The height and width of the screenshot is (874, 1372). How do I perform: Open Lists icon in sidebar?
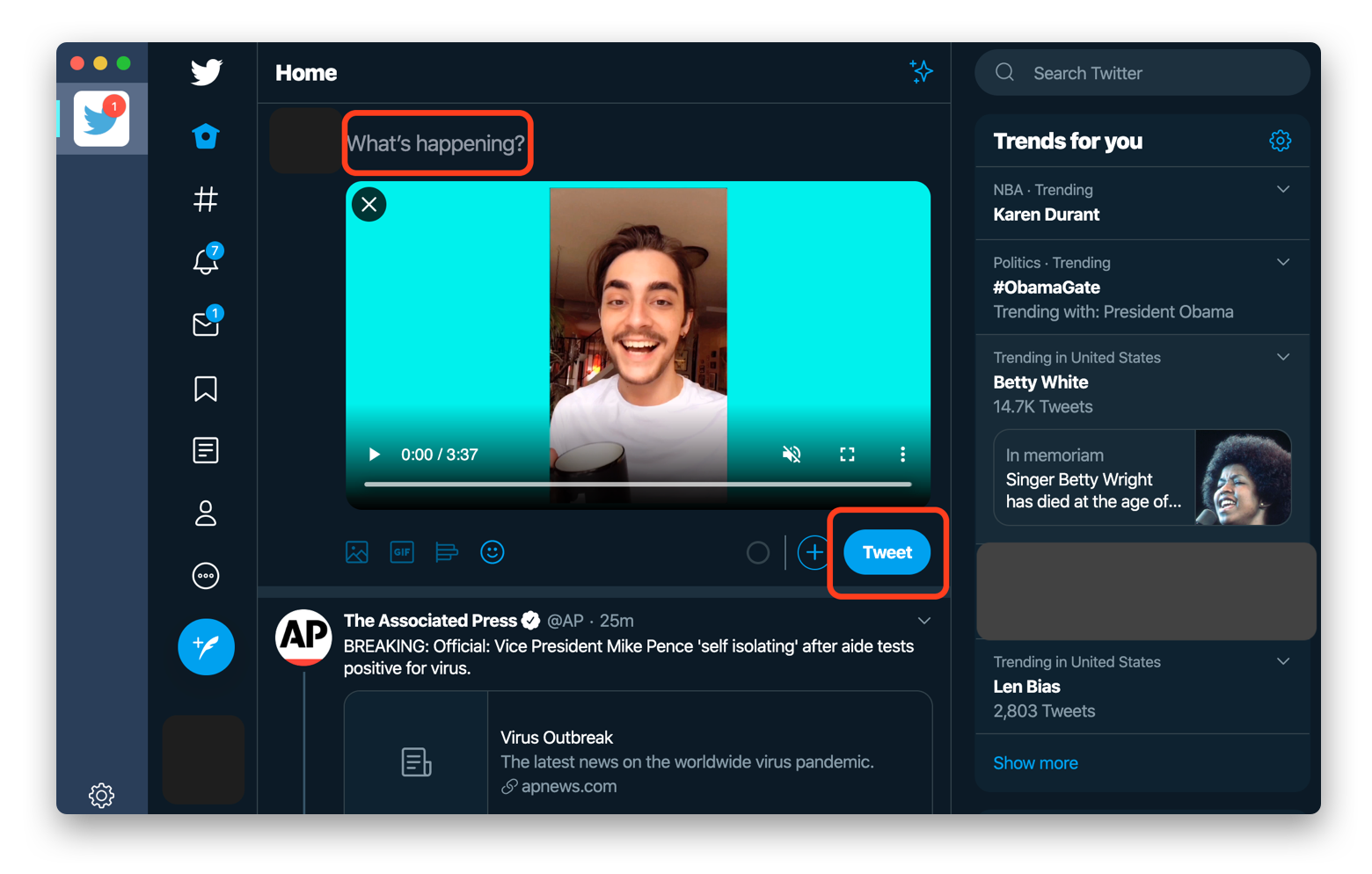206,450
